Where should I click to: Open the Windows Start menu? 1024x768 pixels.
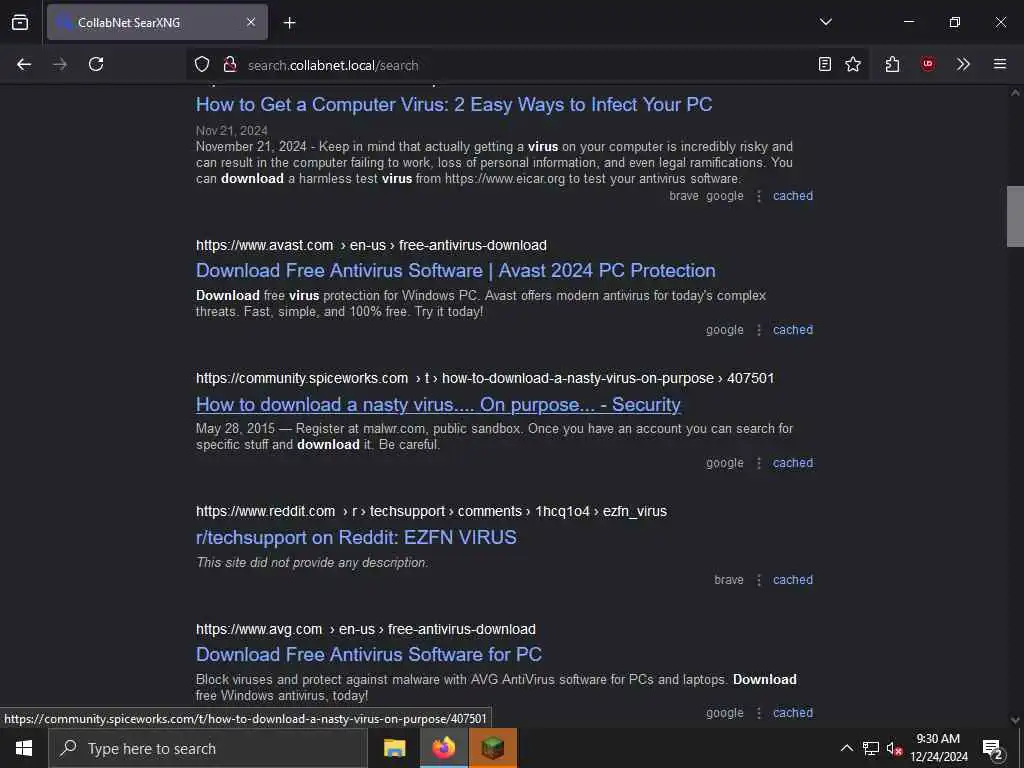coord(24,748)
